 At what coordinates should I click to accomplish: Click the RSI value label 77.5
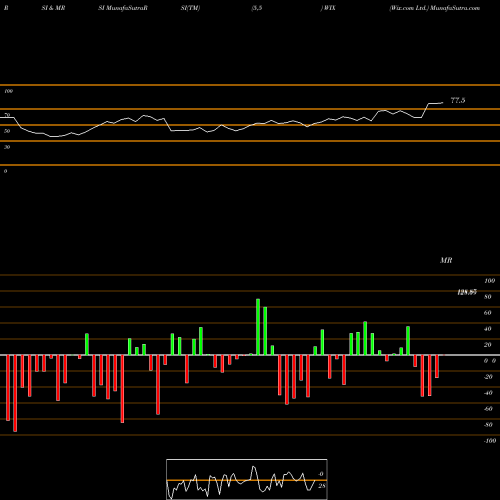(x=458, y=100)
